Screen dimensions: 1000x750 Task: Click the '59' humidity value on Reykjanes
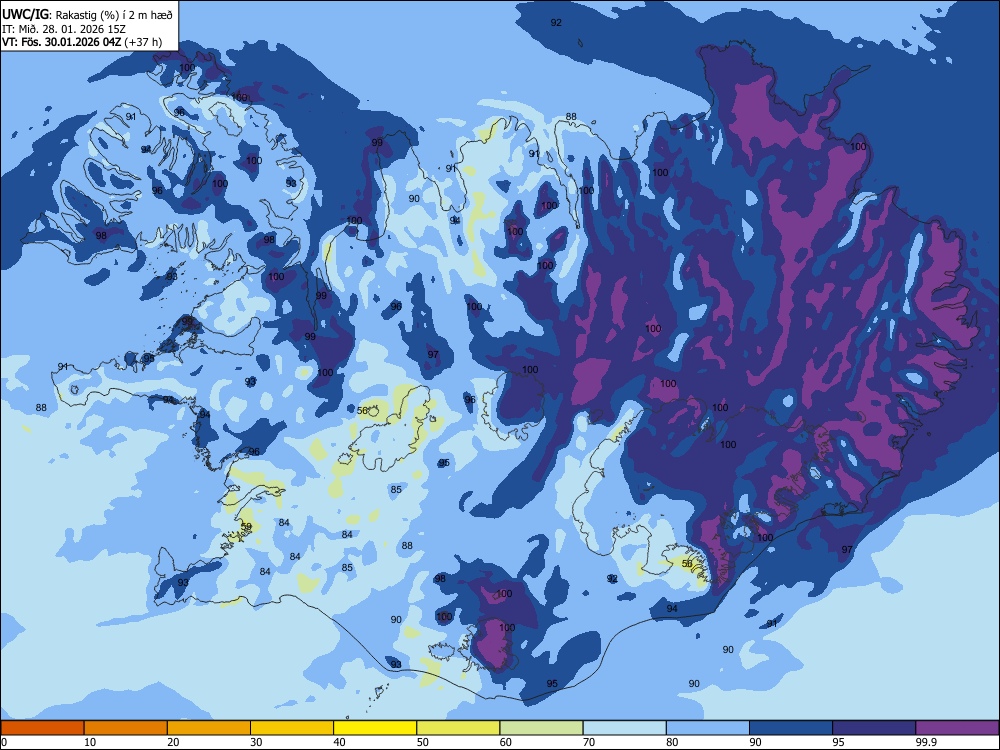[247, 527]
